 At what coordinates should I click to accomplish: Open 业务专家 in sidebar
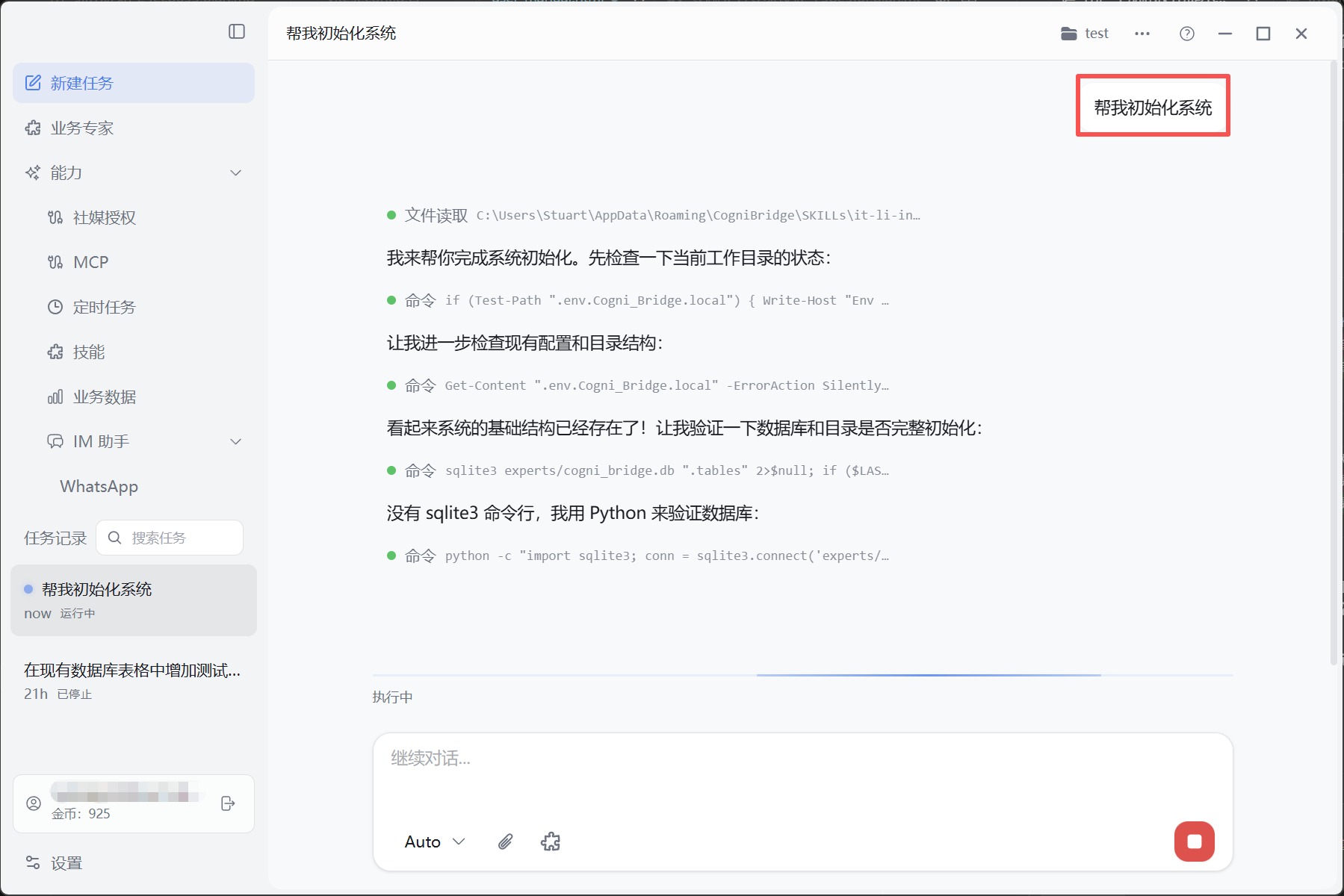tap(134, 128)
